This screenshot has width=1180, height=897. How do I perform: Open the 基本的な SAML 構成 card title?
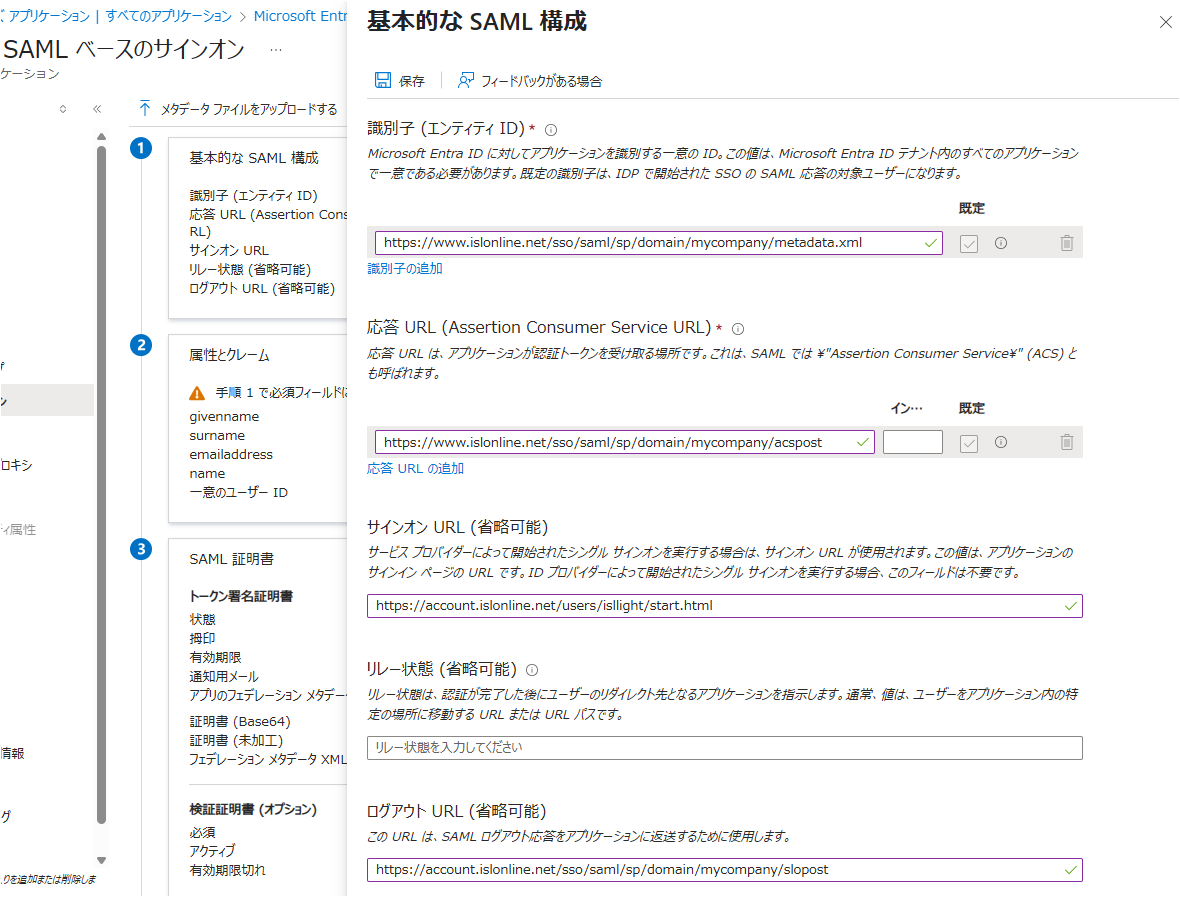254,158
